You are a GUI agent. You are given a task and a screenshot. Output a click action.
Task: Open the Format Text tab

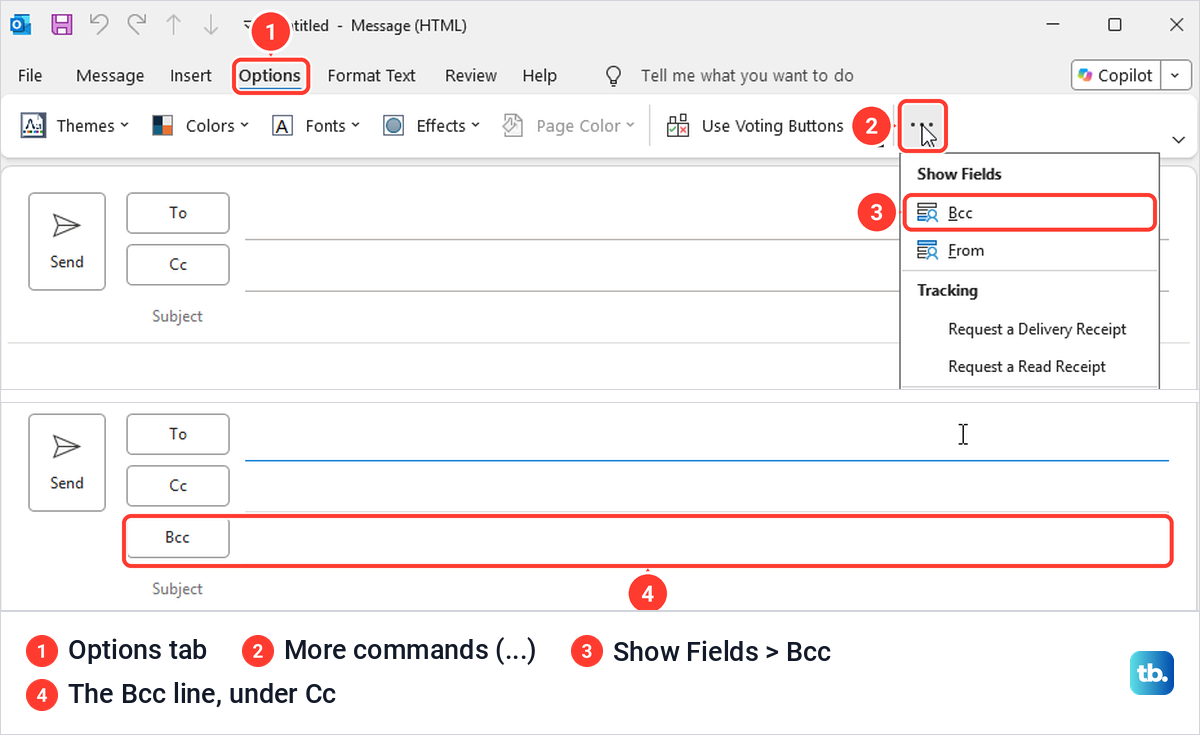[371, 75]
